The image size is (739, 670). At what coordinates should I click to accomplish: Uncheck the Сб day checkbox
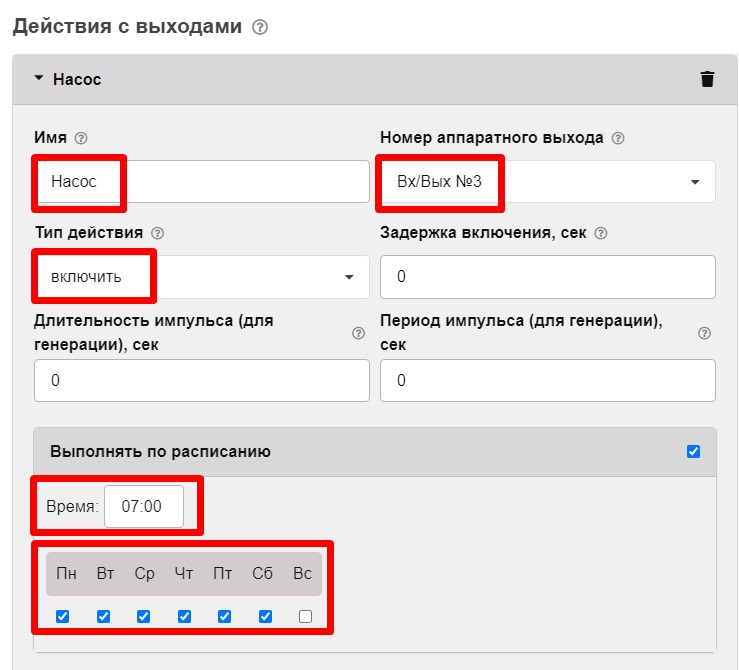tap(265, 617)
